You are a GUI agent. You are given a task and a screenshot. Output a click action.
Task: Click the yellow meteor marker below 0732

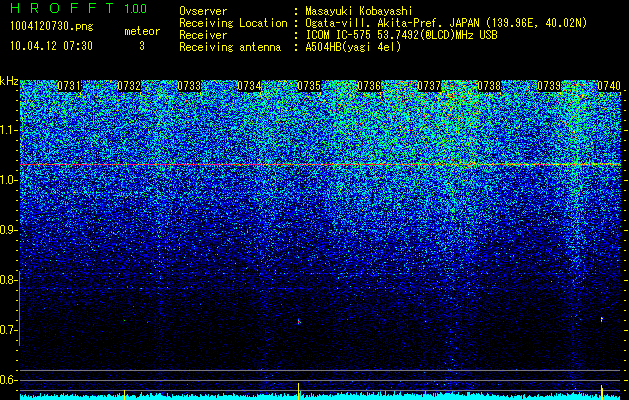click(124, 394)
